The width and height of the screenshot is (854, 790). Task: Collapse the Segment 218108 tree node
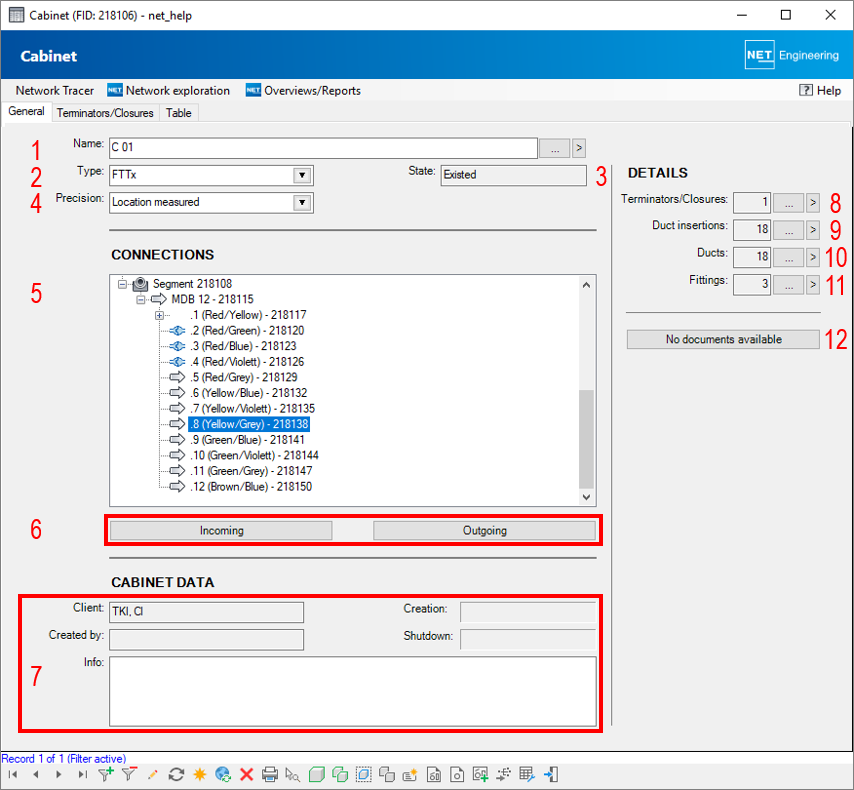[x=122, y=284]
